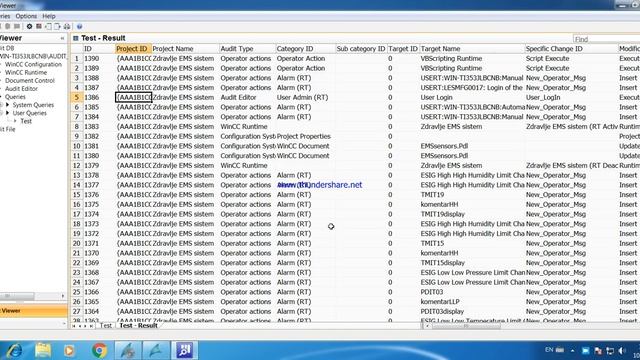Select the WinCC Configuration tree item
640x360 pixels.
click(x=33, y=64)
